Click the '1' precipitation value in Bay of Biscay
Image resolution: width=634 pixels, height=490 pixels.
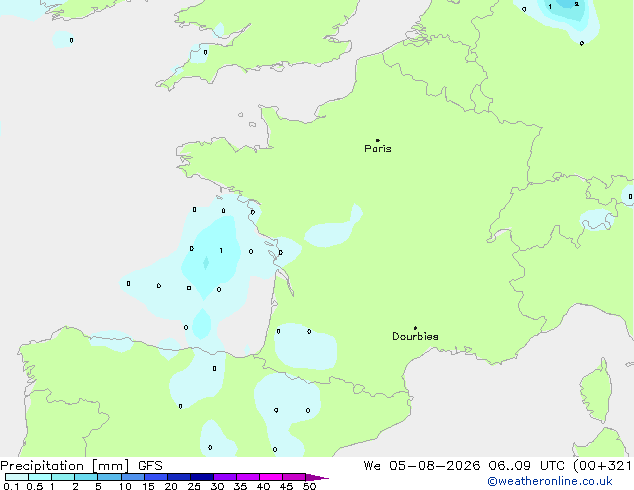(x=221, y=251)
